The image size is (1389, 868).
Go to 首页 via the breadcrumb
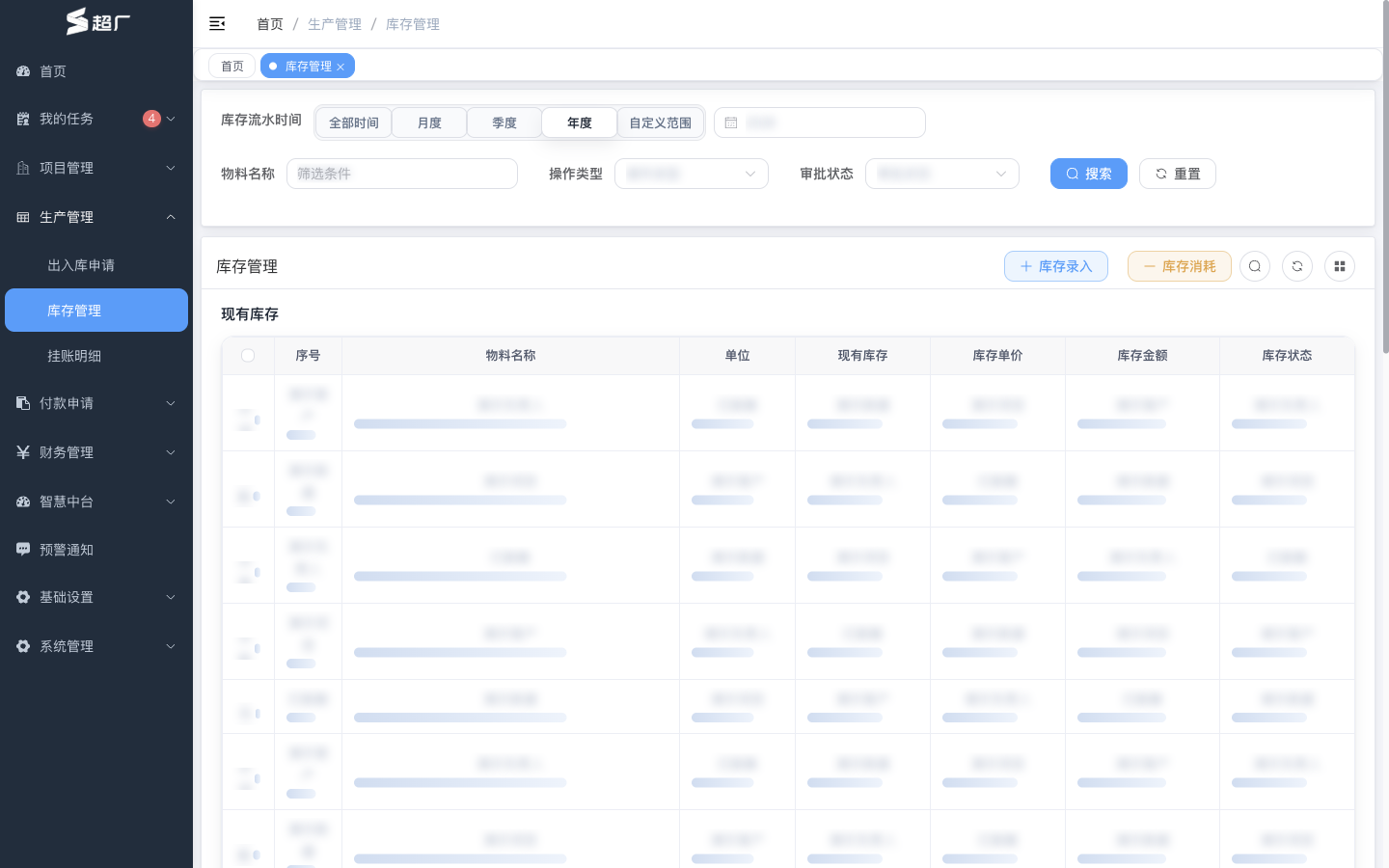click(x=270, y=24)
